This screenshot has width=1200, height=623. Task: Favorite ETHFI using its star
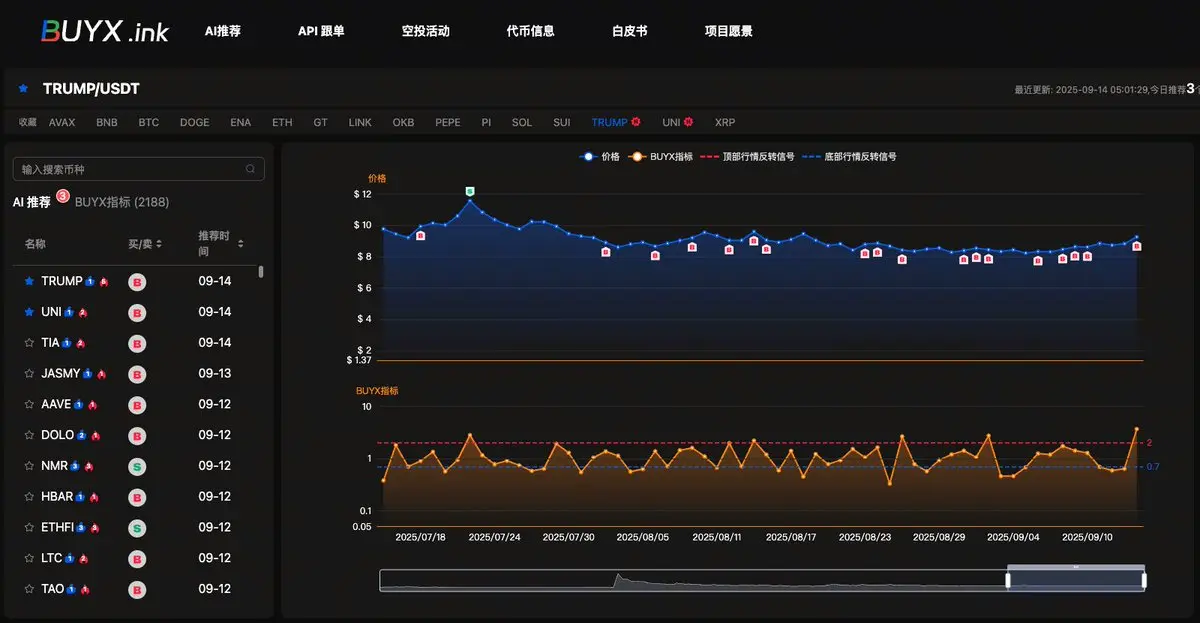[29, 528]
